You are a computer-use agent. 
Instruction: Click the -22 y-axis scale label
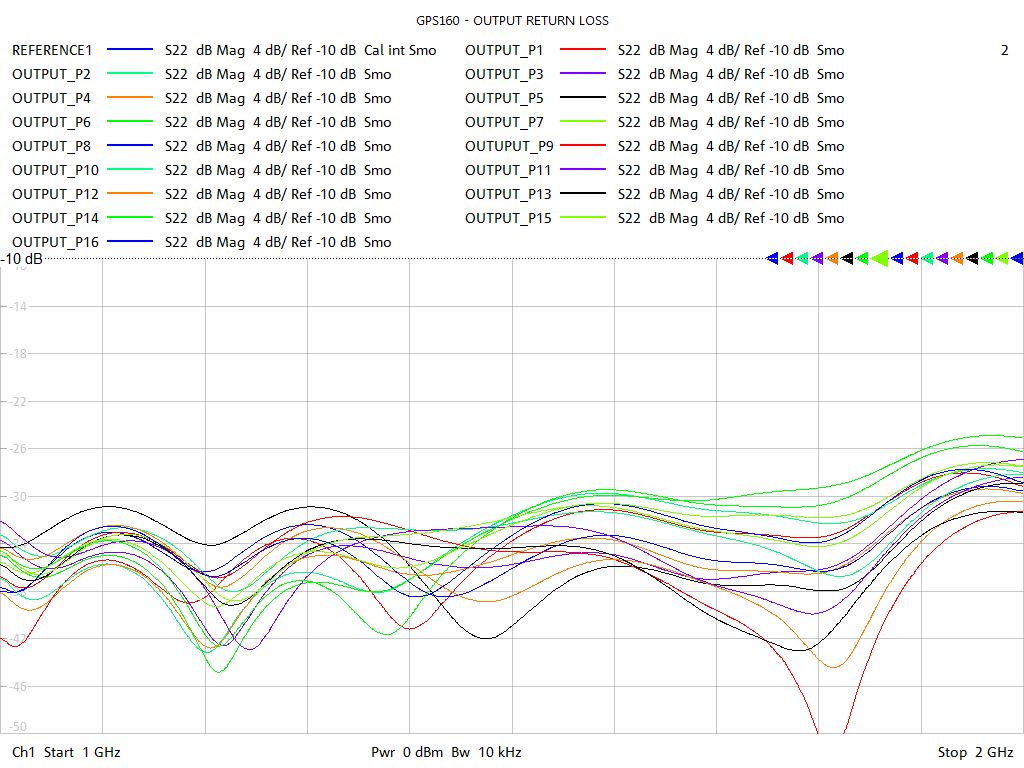[x=16, y=402]
